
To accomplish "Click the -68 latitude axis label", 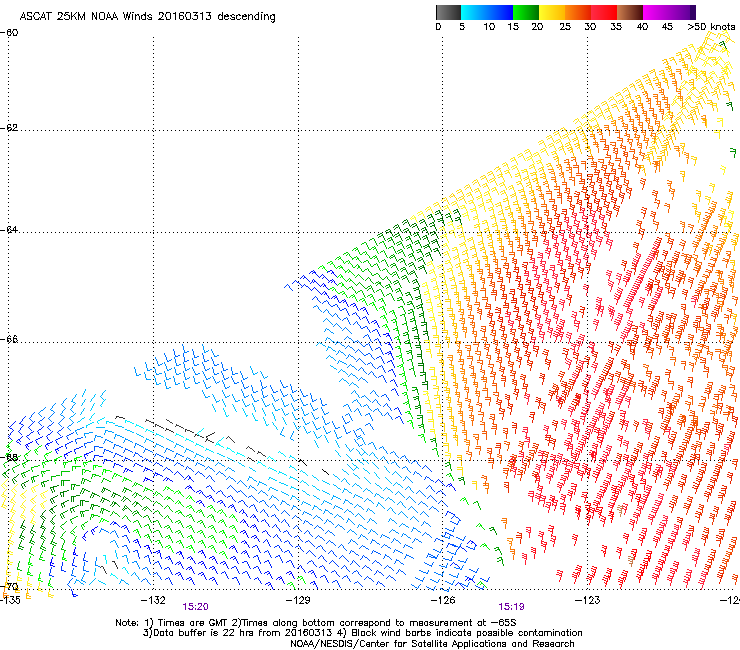I will 9,457.
